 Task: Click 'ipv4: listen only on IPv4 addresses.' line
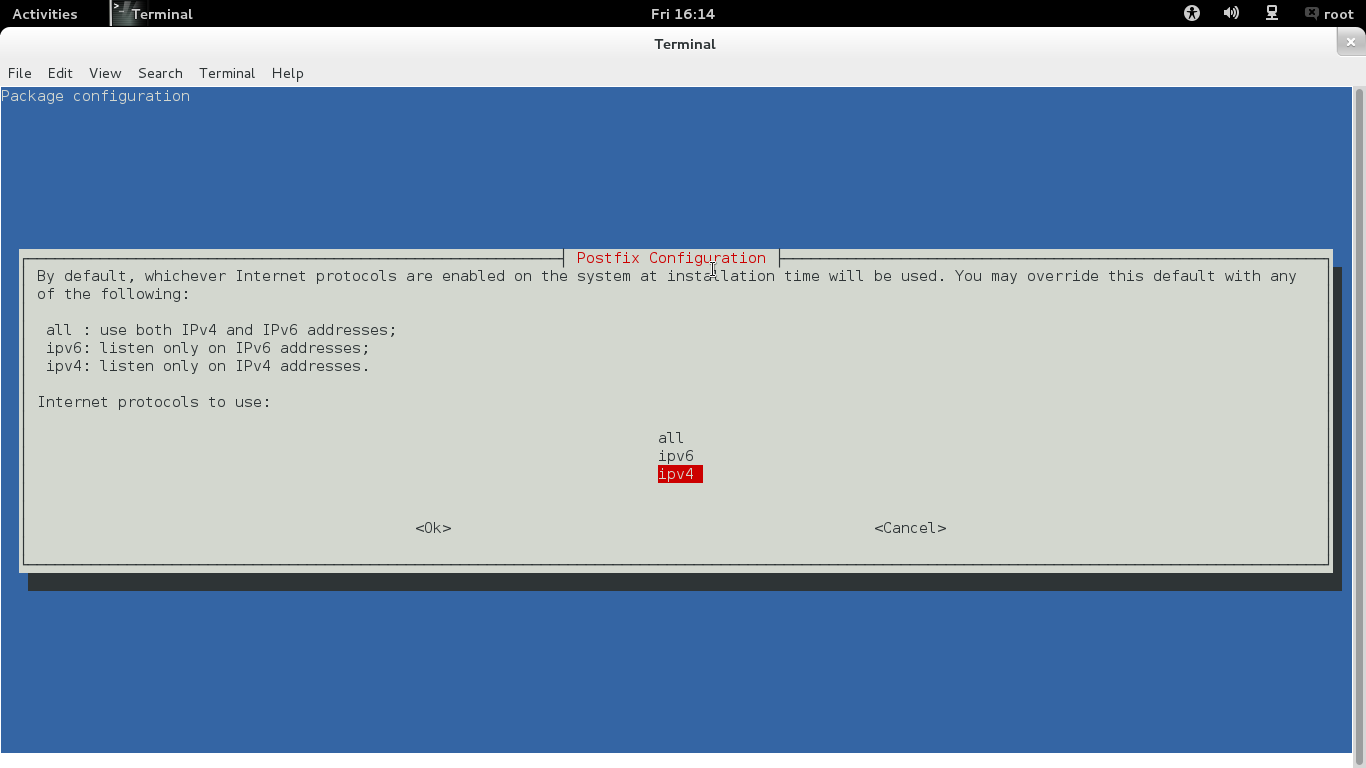point(208,366)
